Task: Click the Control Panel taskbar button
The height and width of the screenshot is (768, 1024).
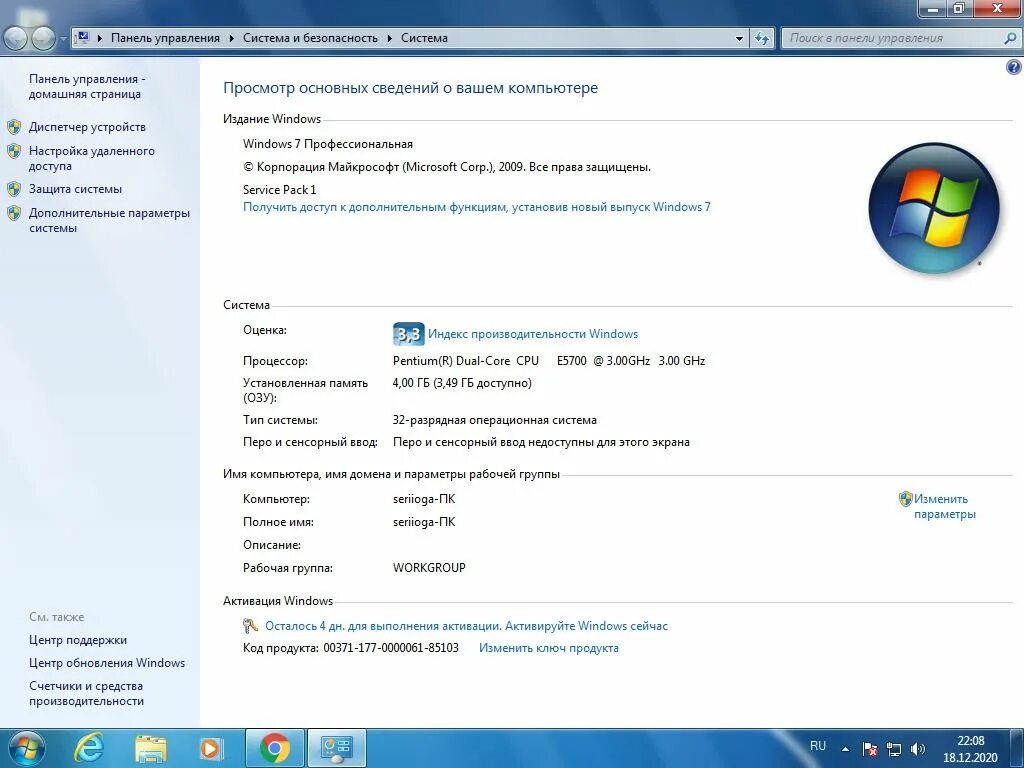Action: point(337,748)
